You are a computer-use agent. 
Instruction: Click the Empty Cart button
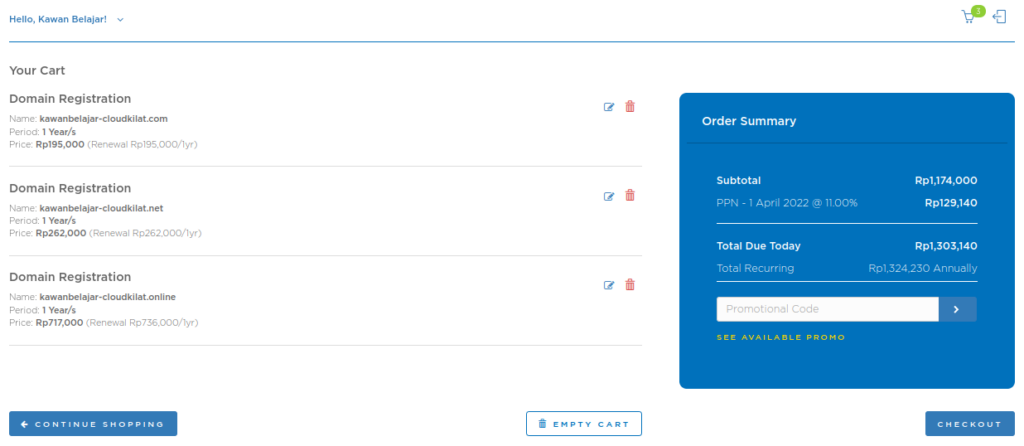[584, 424]
